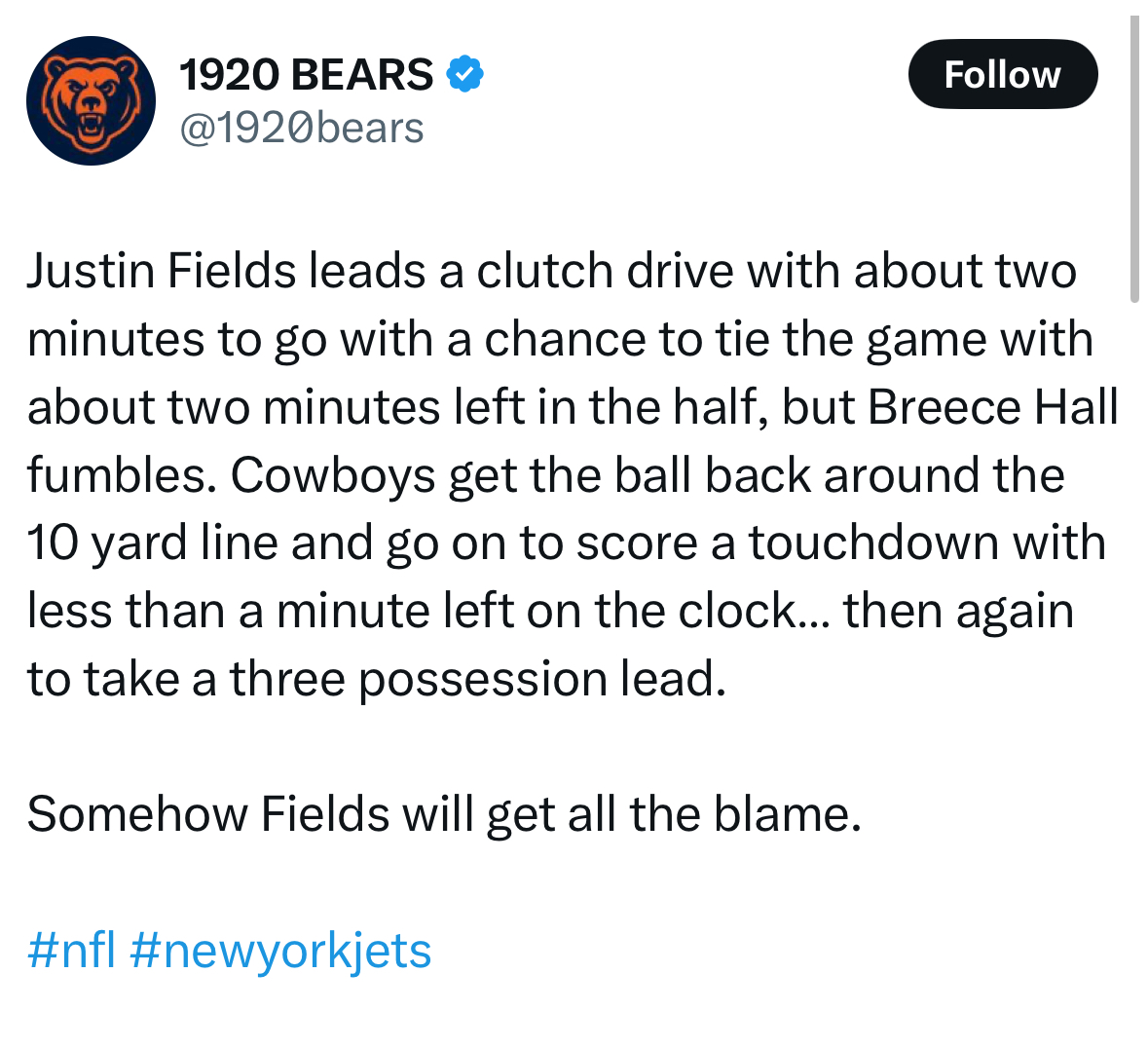Click the 'Somehow Fields will get all the blame' line
This screenshot has height=1048, width=1148.
(x=444, y=813)
